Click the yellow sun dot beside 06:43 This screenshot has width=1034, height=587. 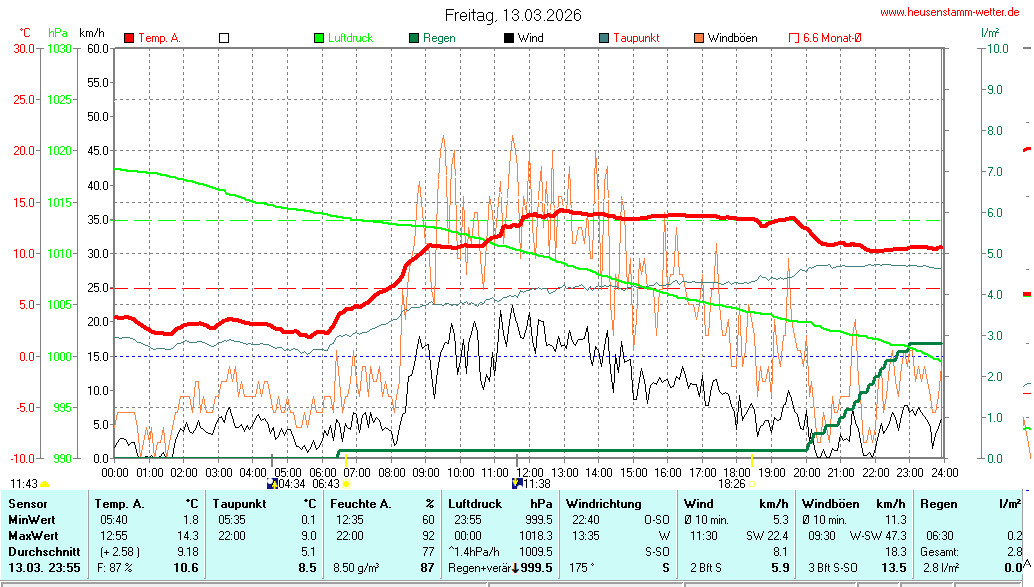coord(346,484)
